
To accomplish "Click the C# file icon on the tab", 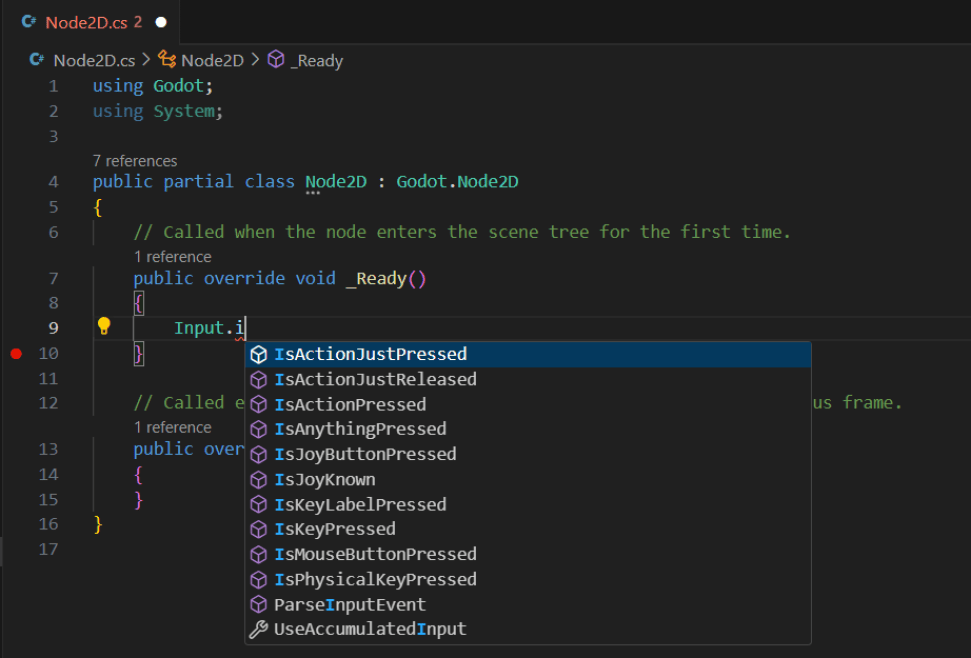I will (28, 22).
